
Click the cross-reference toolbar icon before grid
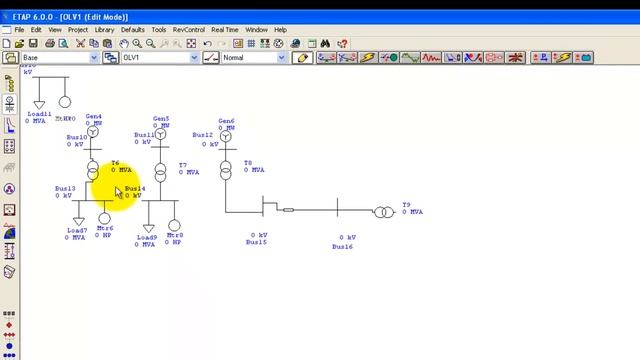point(238,43)
